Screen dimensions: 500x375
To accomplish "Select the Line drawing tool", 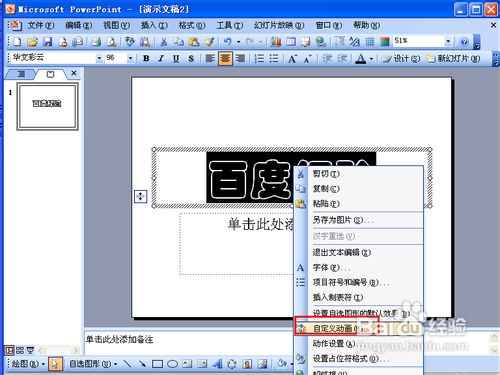I will click(127, 364).
